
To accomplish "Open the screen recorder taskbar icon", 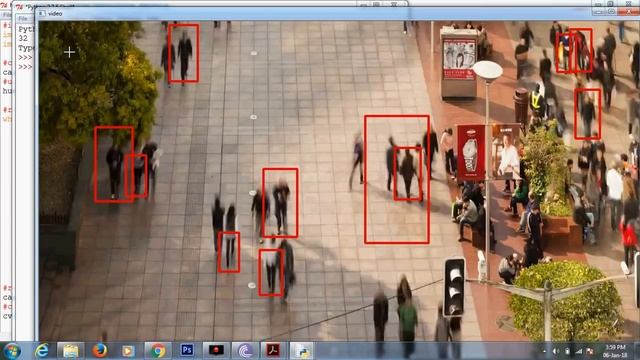I will click(216, 350).
